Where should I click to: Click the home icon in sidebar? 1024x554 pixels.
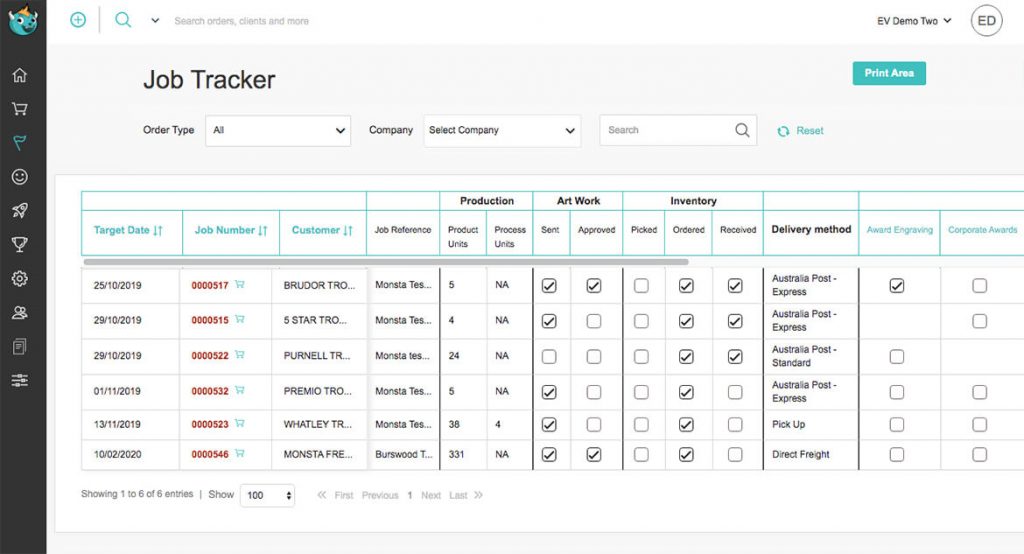point(20,75)
